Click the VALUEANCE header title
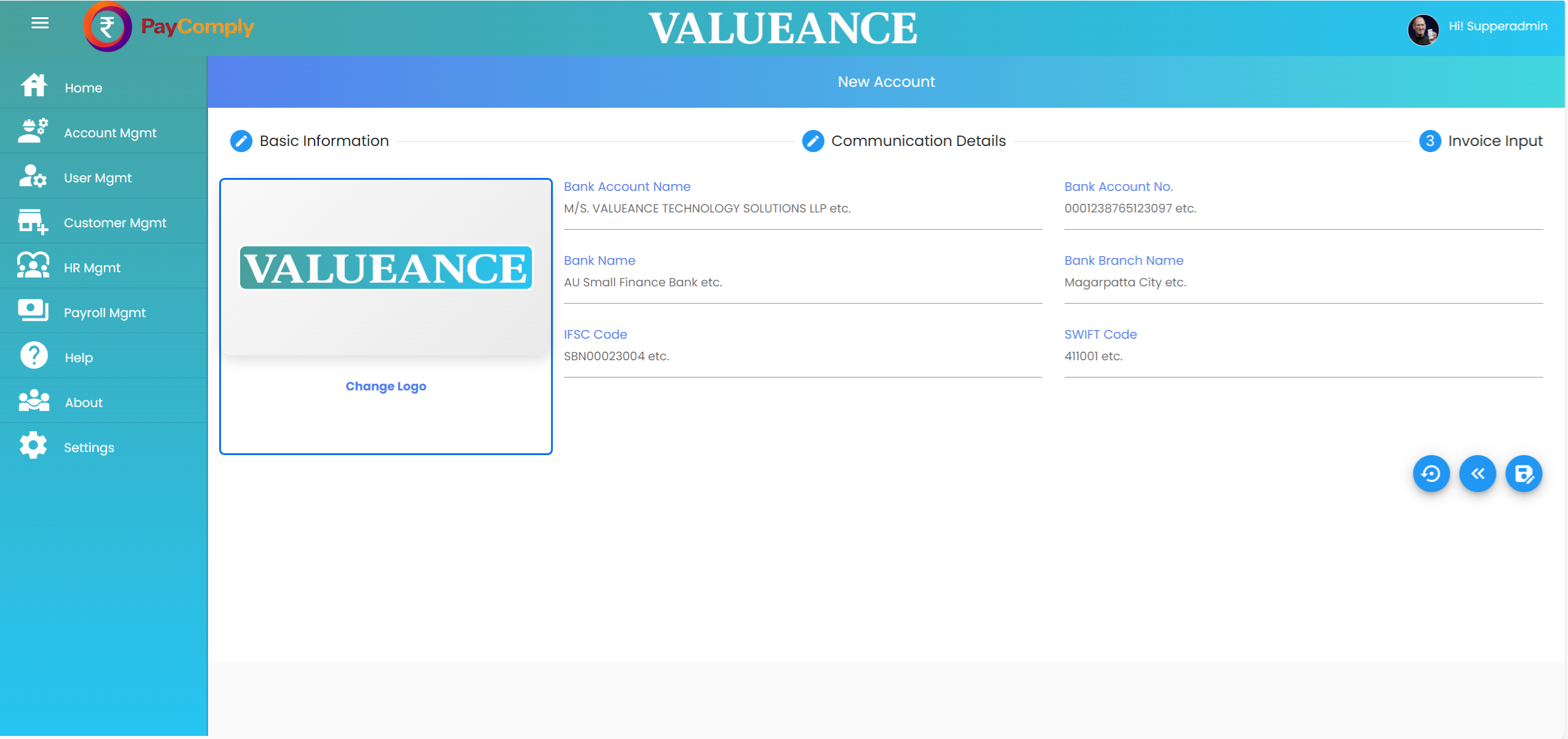The width and height of the screenshot is (1568, 739). pyautogui.click(x=782, y=28)
